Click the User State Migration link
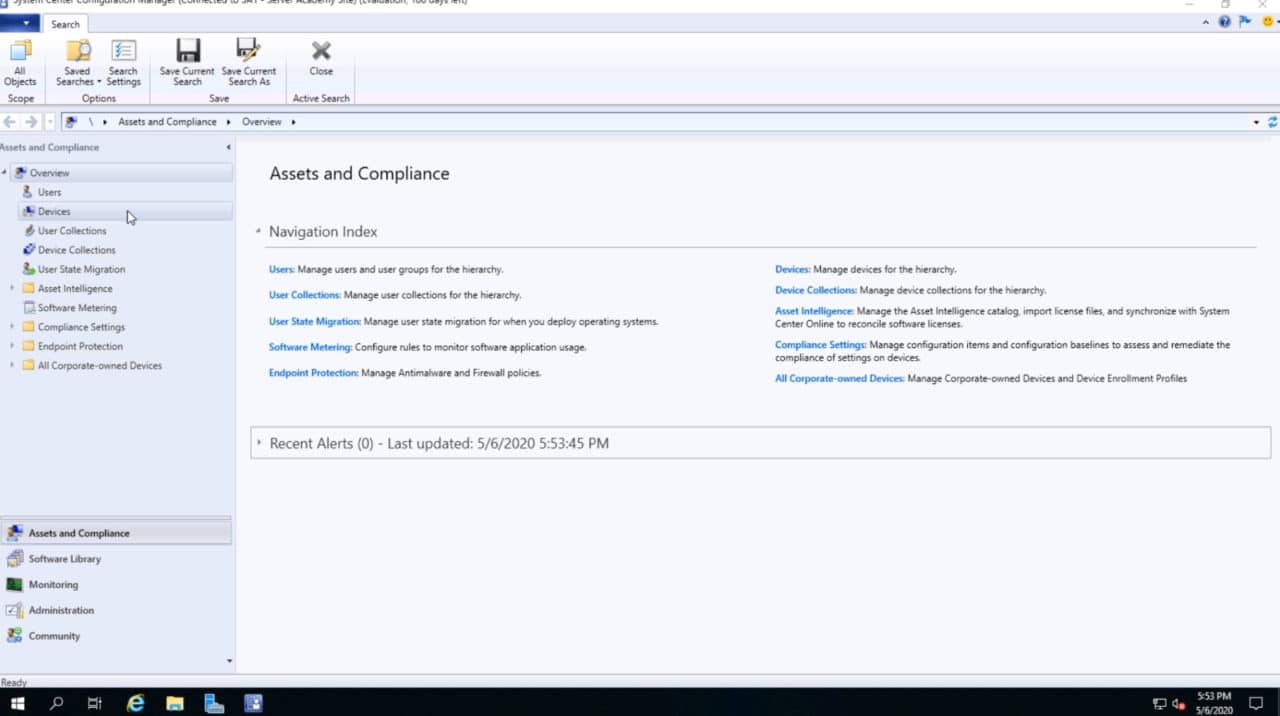This screenshot has width=1280, height=716. 314,322
